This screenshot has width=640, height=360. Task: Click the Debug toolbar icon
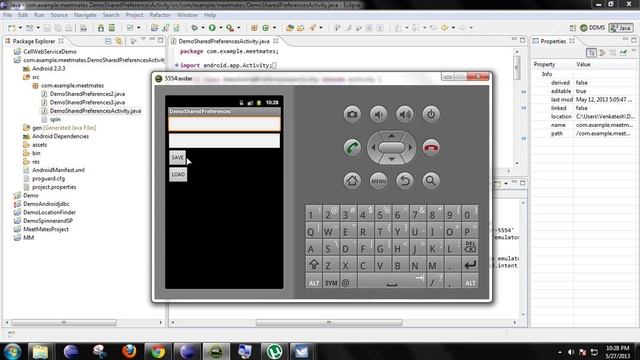click(x=194, y=28)
